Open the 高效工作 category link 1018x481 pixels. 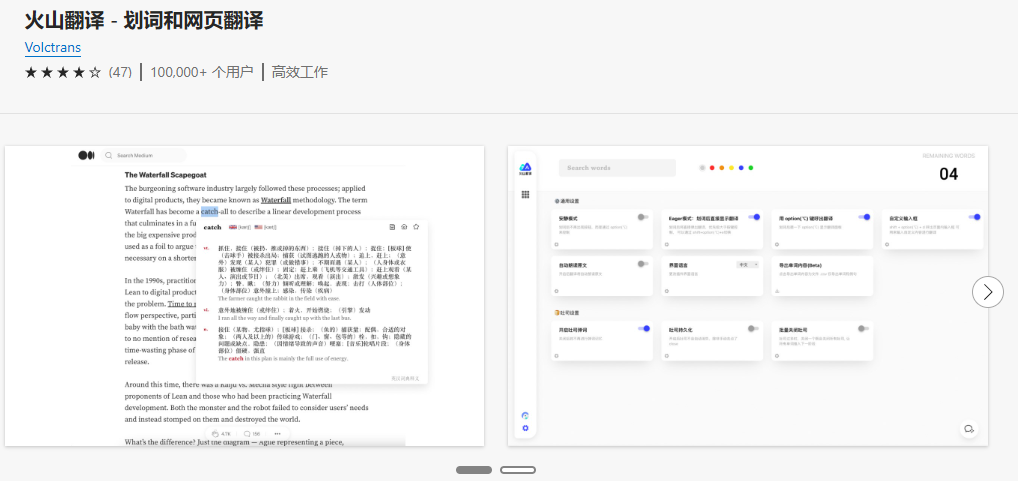300,72
